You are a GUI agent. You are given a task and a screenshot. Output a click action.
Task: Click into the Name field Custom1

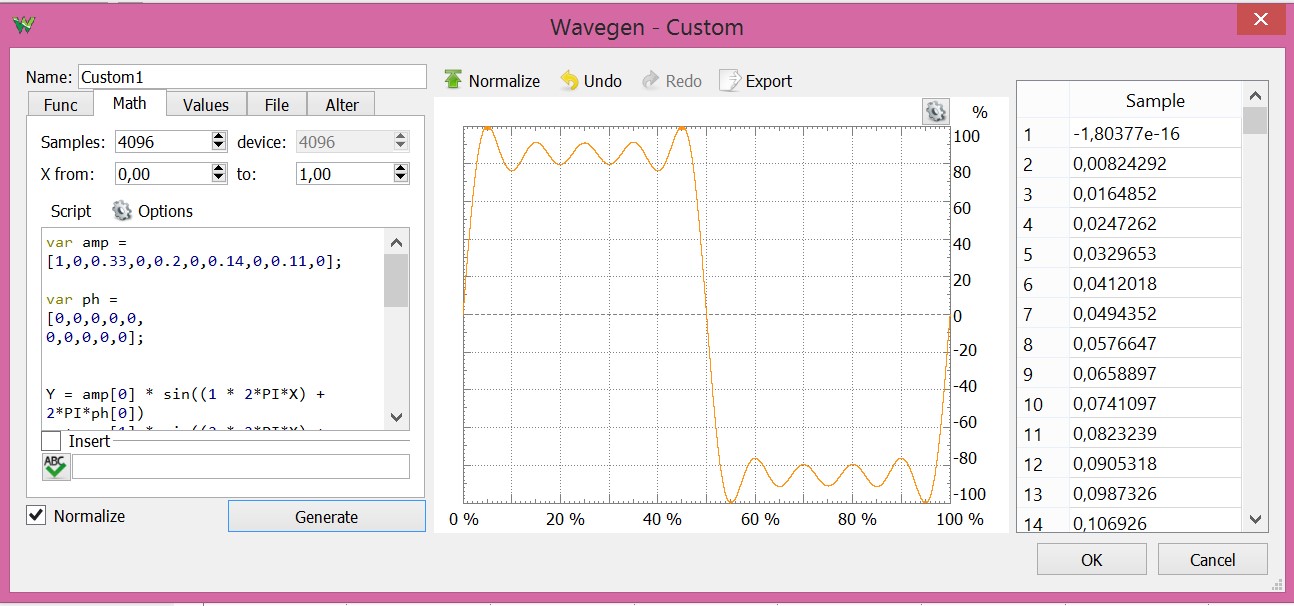252,77
